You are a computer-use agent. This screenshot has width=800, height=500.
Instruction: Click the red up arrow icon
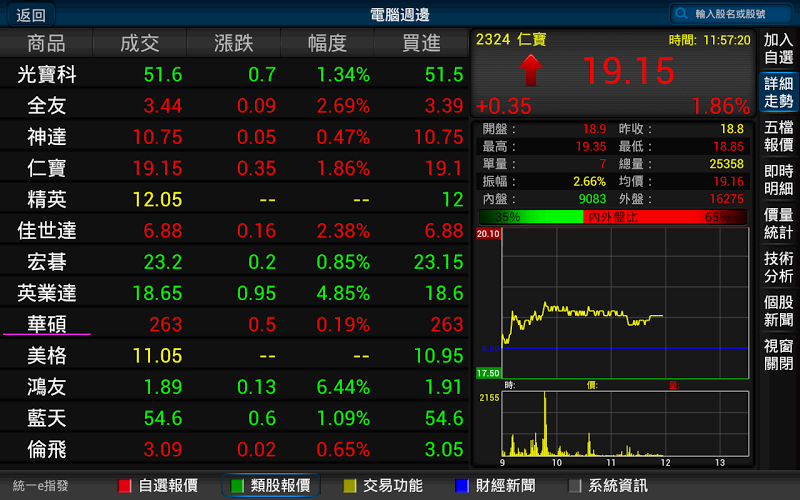(530, 70)
